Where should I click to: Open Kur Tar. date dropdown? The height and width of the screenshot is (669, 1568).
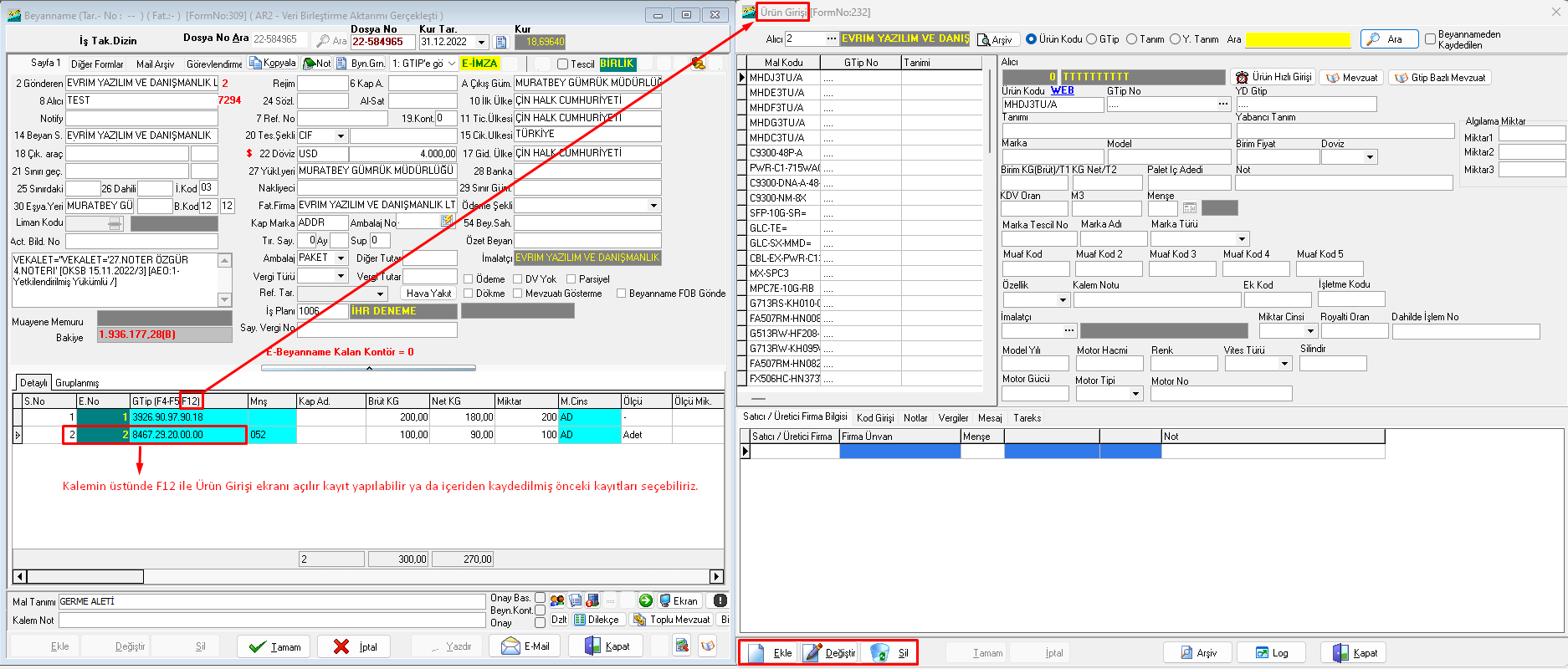(x=481, y=42)
